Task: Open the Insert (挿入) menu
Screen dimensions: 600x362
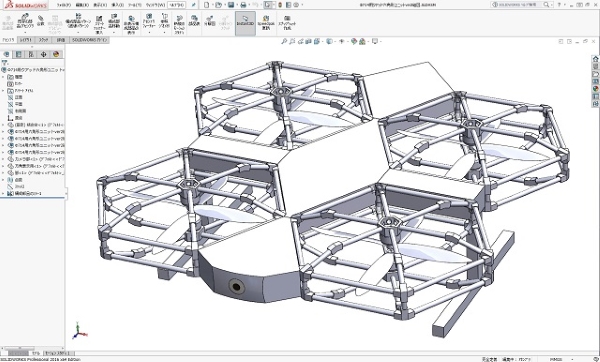Action: (117, 5)
